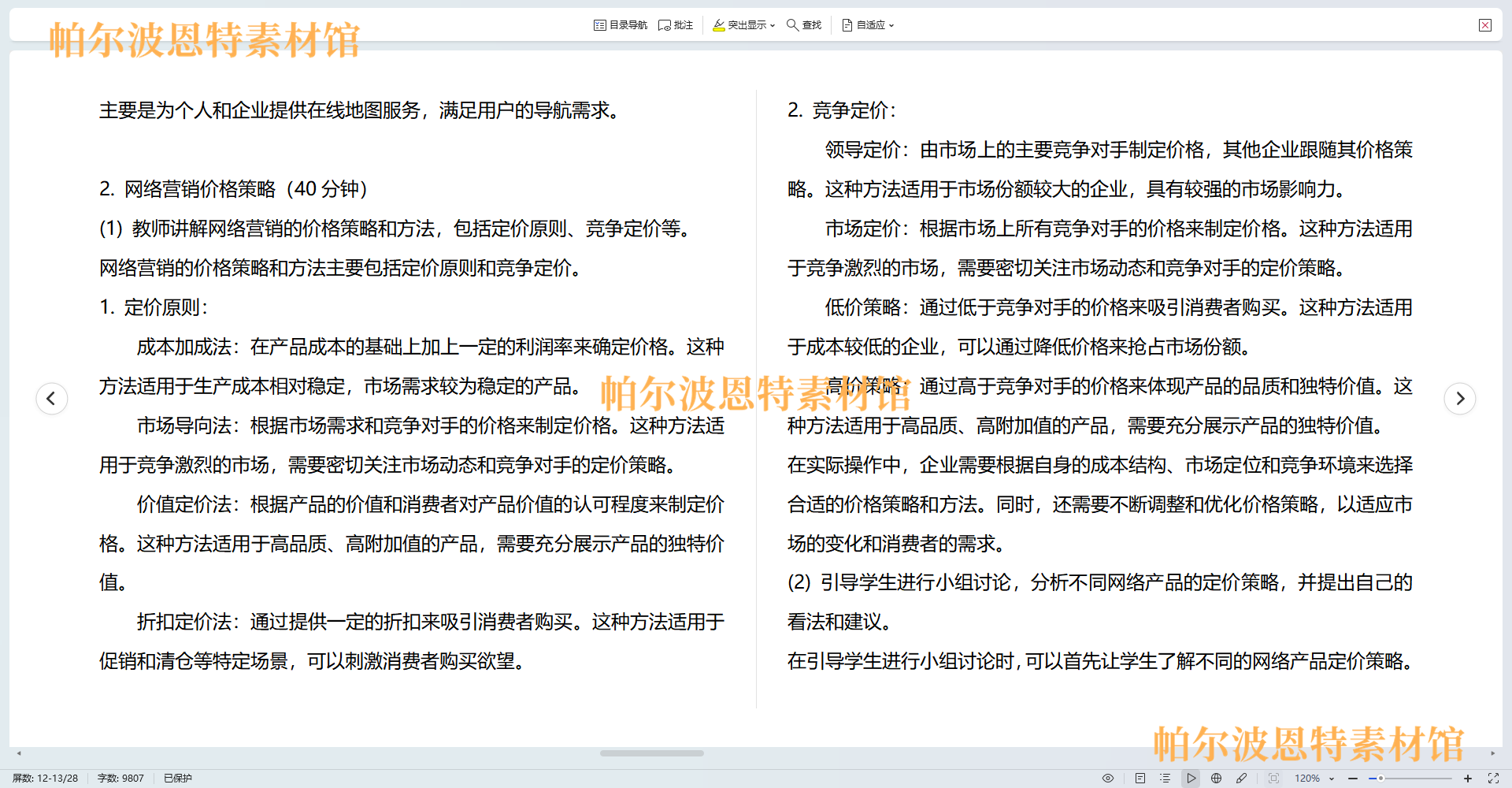Click the zoom slider handle
1512x788 pixels.
click(1380, 778)
